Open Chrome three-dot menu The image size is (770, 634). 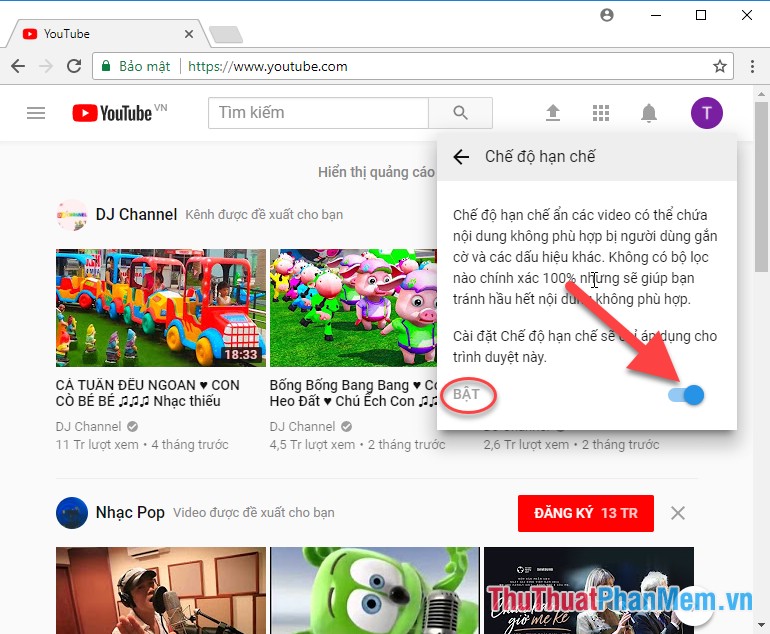(x=752, y=66)
